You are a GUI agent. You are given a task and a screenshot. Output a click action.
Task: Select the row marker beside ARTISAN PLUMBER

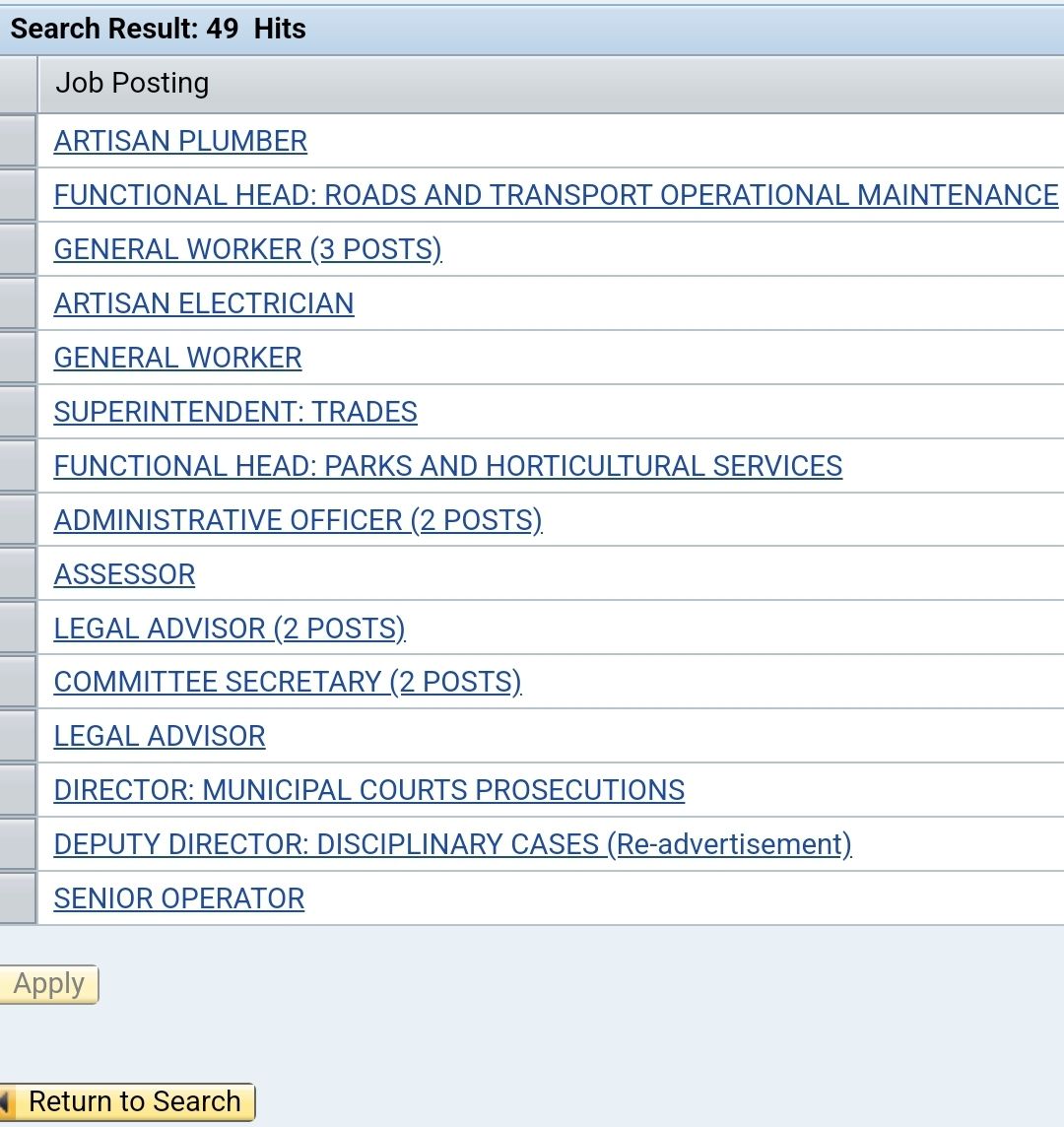point(18,141)
